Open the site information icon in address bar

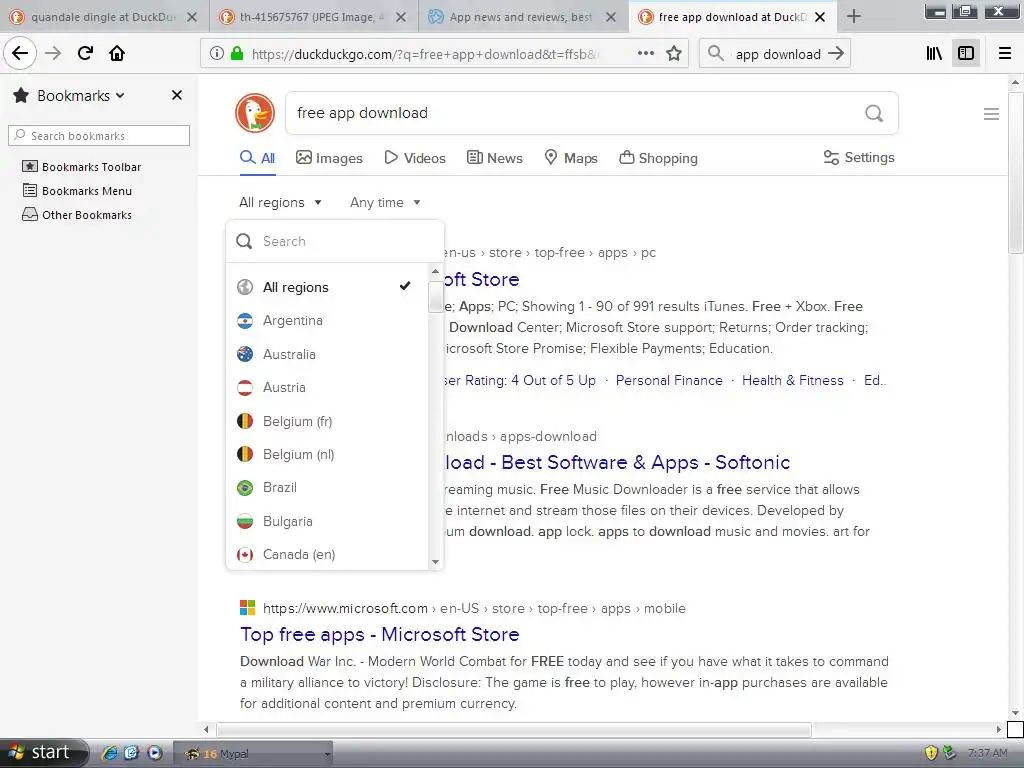click(217, 54)
